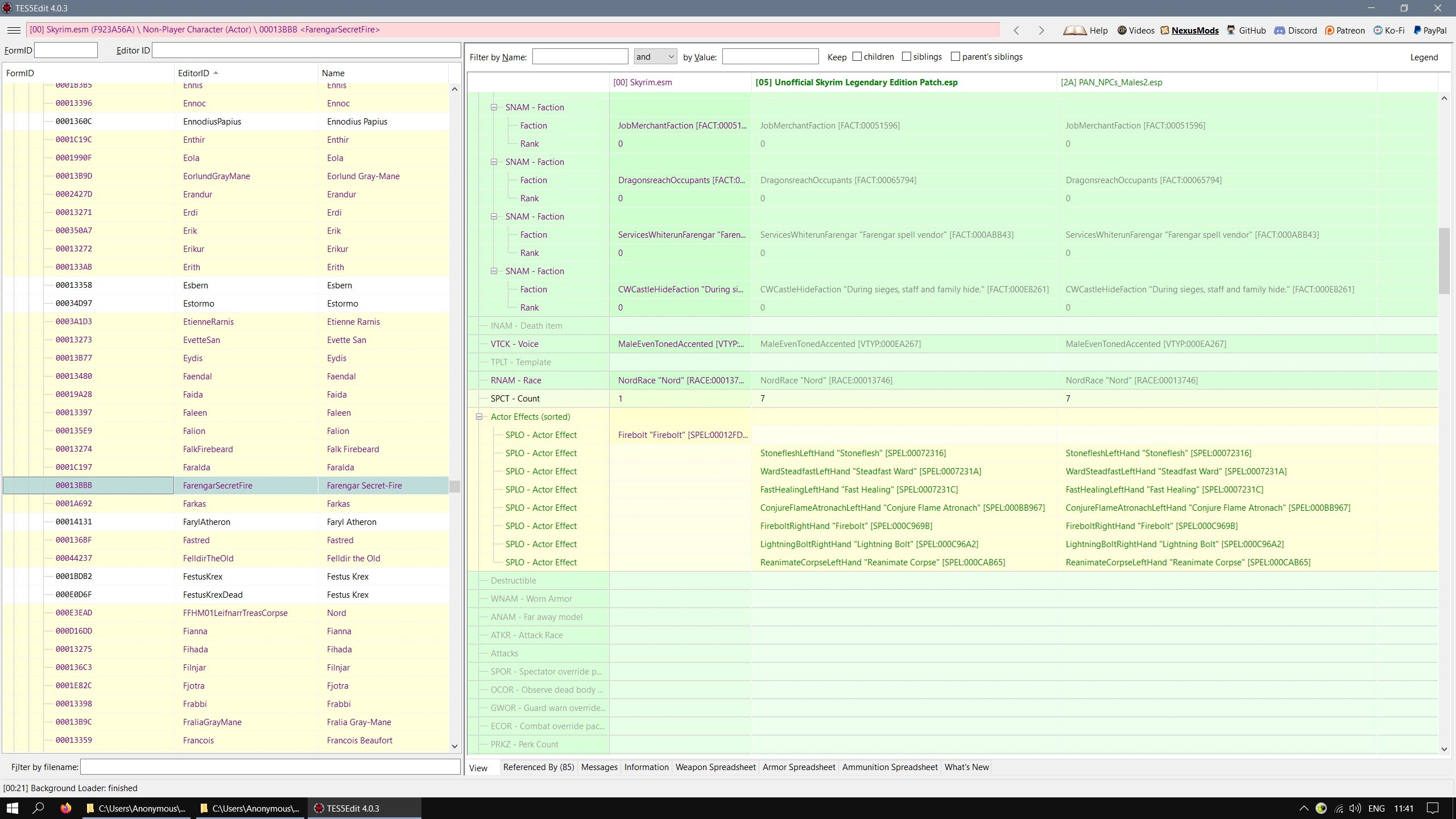Open Help book icon
1456x819 pixels.
(1075, 30)
